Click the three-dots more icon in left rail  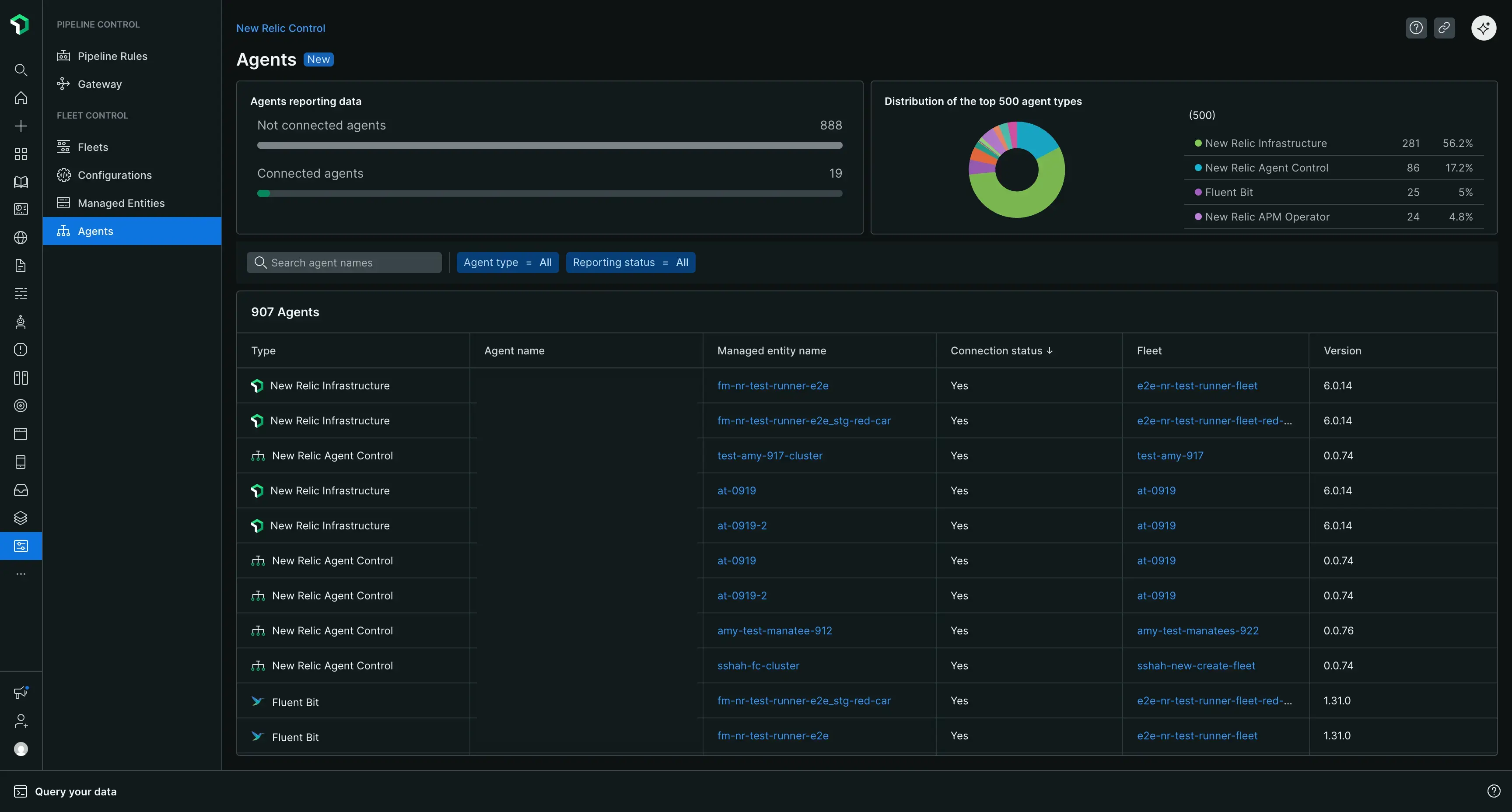tap(21, 574)
